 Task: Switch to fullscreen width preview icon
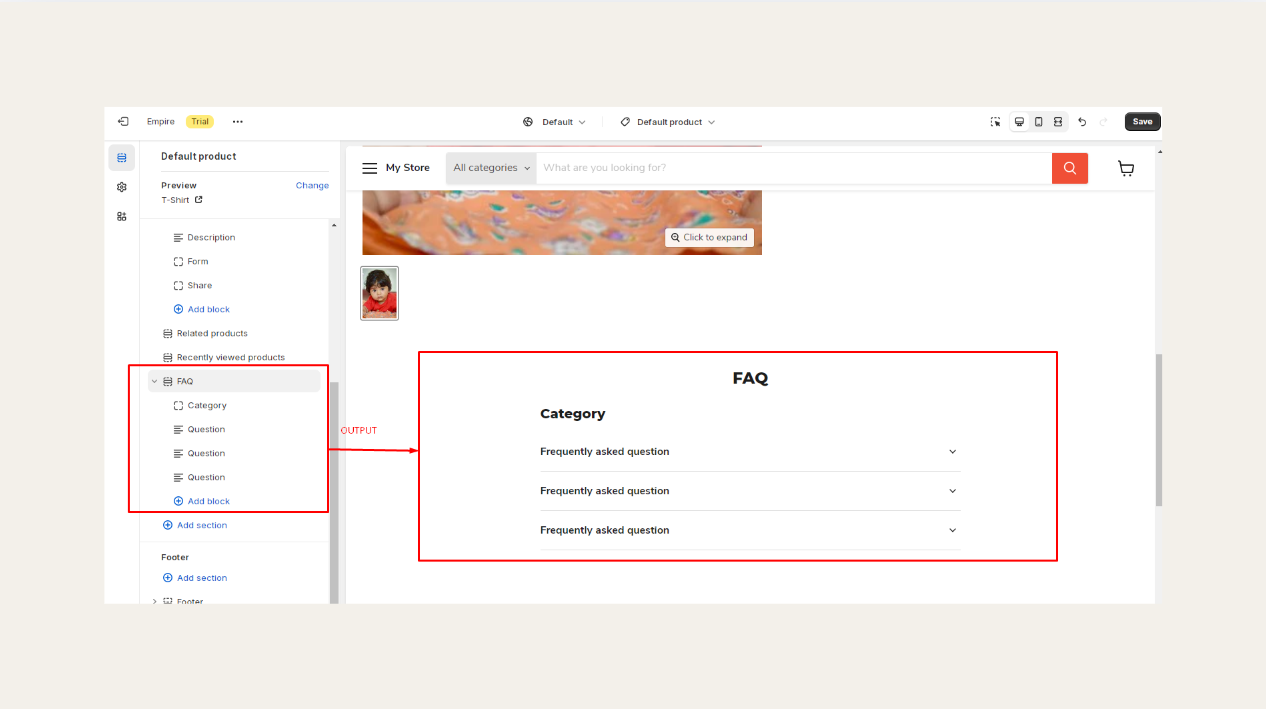[x=1058, y=122]
